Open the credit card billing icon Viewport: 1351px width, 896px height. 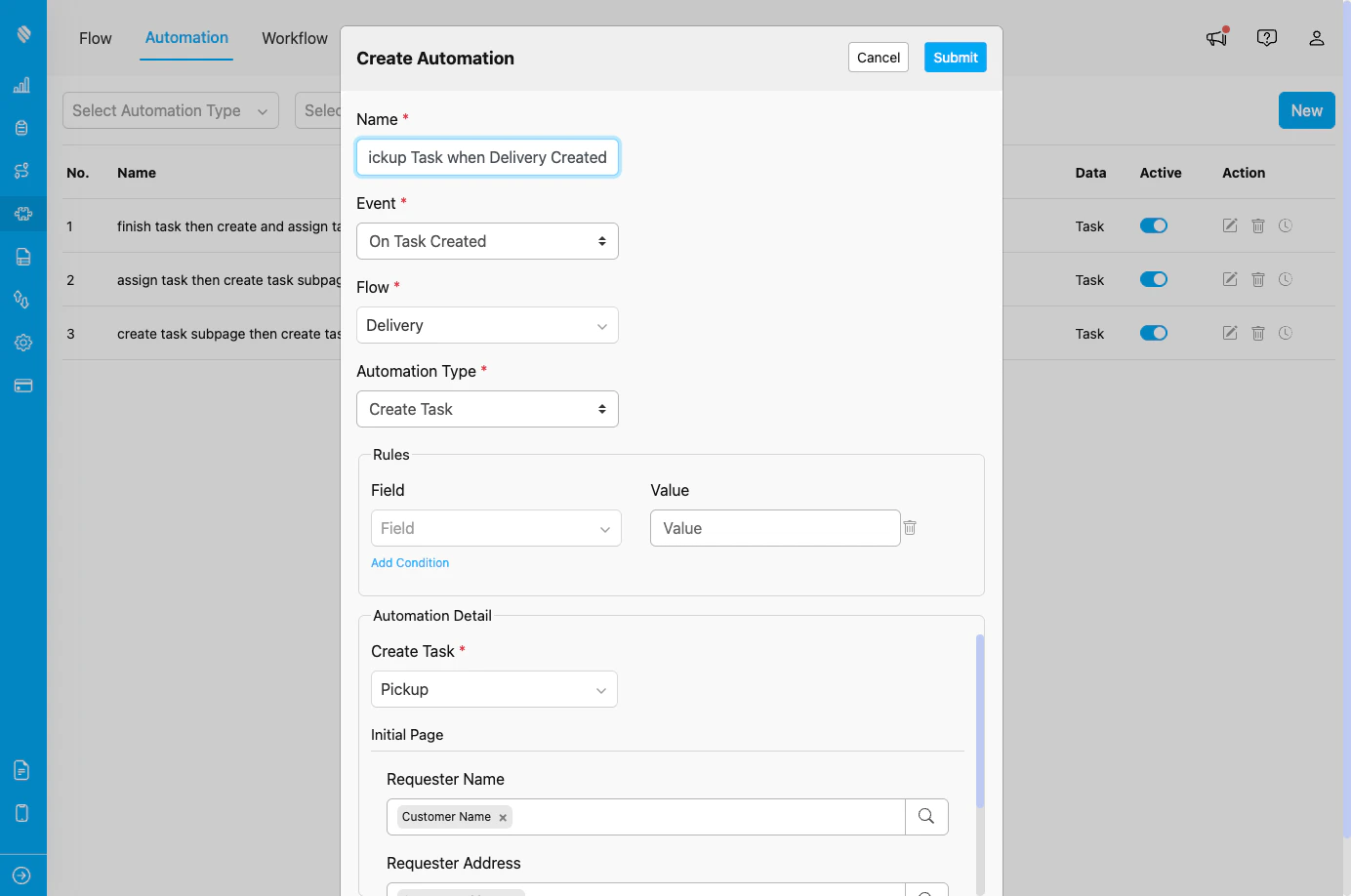click(x=21, y=386)
